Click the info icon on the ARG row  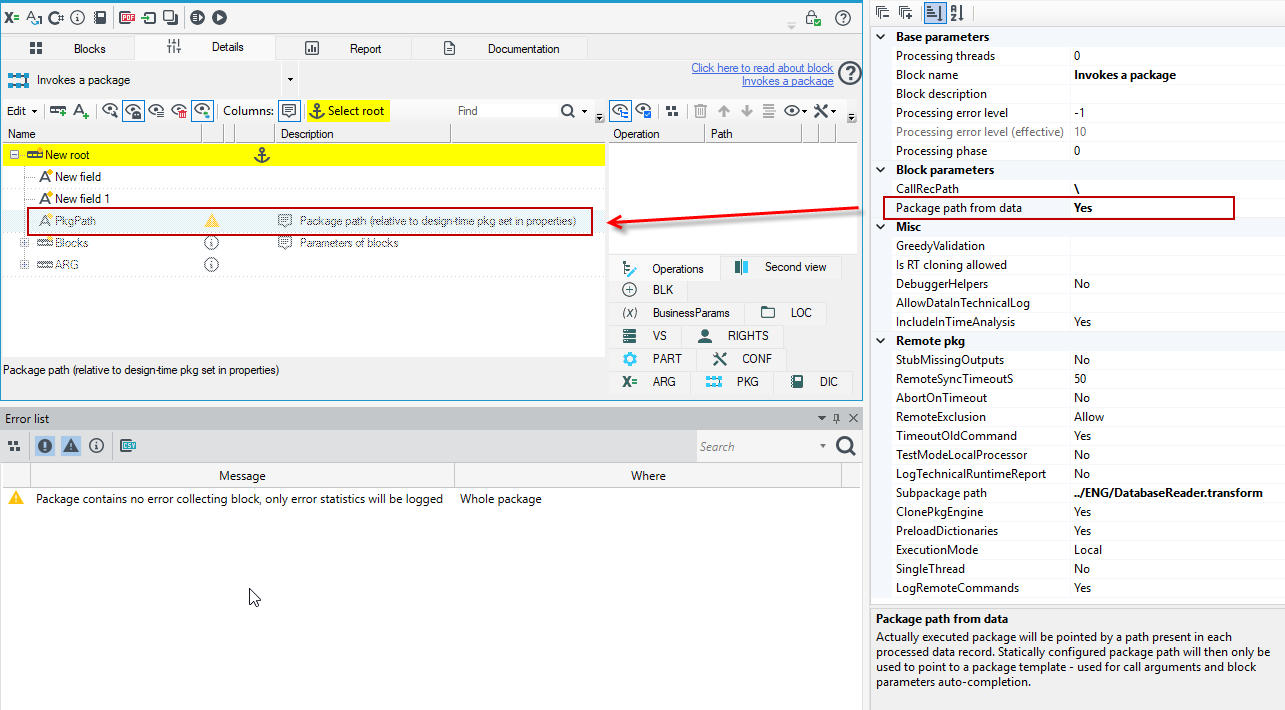pyautogui.click(x=211, y=265)
